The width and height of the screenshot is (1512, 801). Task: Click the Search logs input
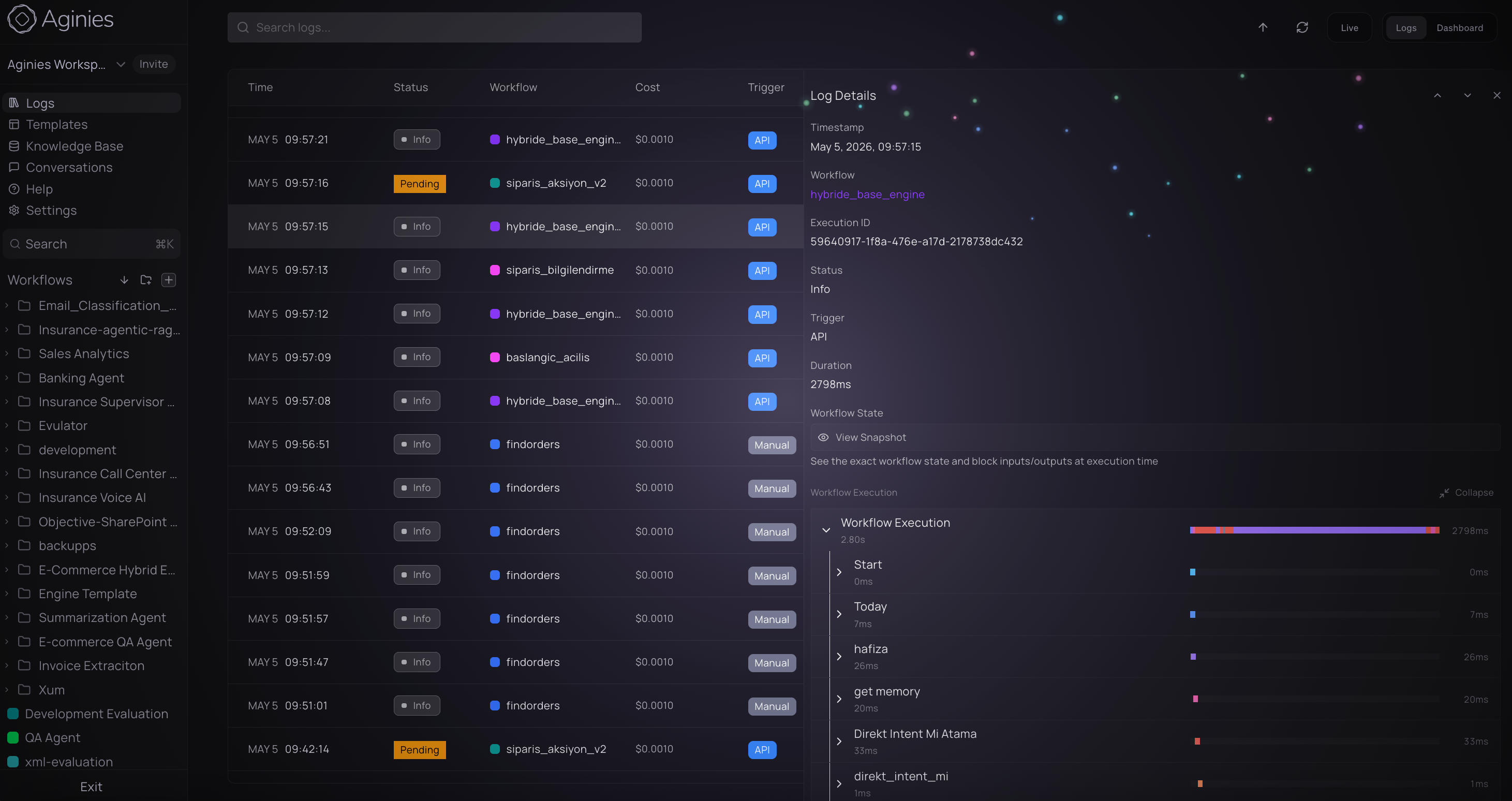pos(434,27)
